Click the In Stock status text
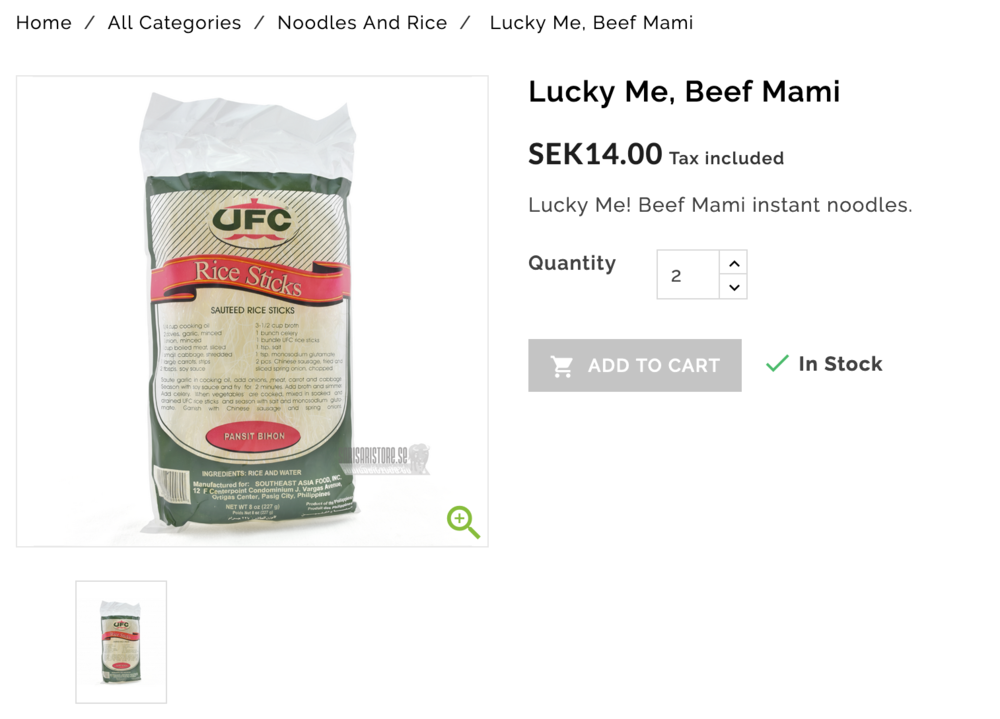Image resolution: width=1000 pixels, height=719 pixels. (x=840, y=364)
